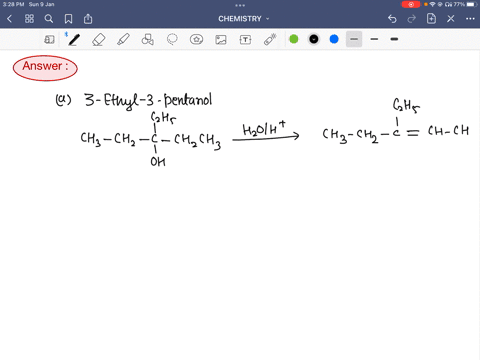This screenshot has width=480, height=360.
Task: Open the more options ellipsis menu
Action: coord(470,19)
